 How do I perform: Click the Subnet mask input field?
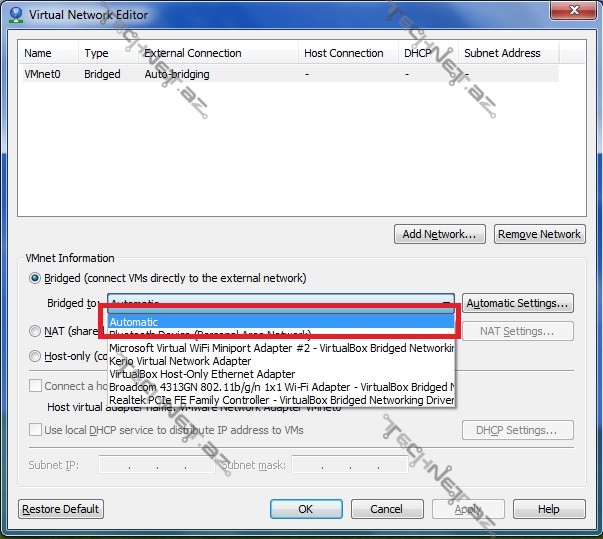pyautogui.click(x=350, y=465)
